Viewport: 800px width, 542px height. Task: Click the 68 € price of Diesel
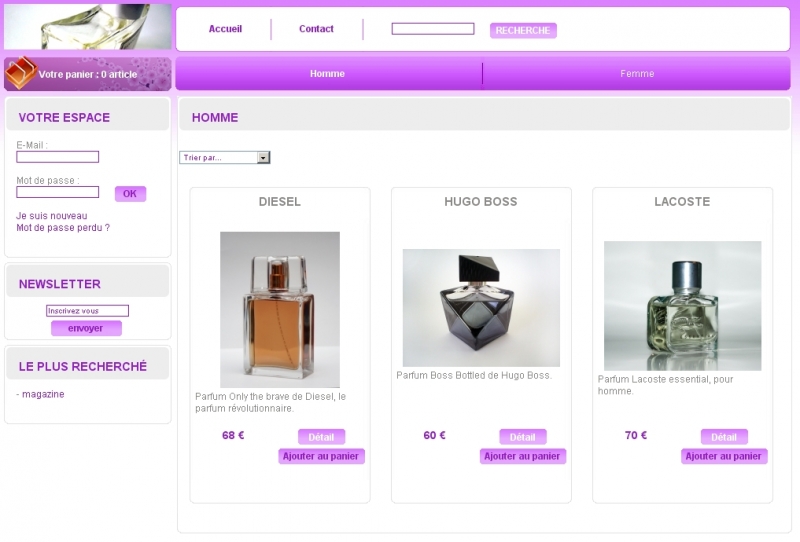tap(233, 435)
